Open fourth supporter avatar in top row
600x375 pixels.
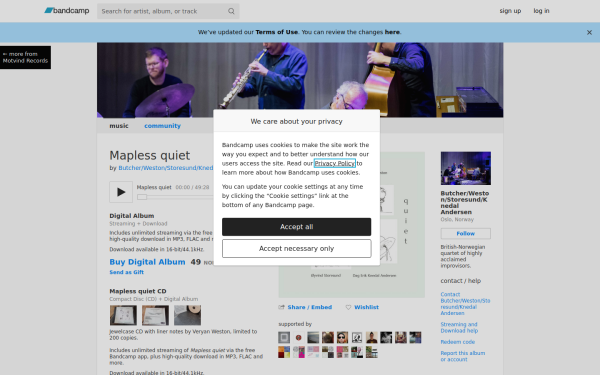[x=328, y=338]
